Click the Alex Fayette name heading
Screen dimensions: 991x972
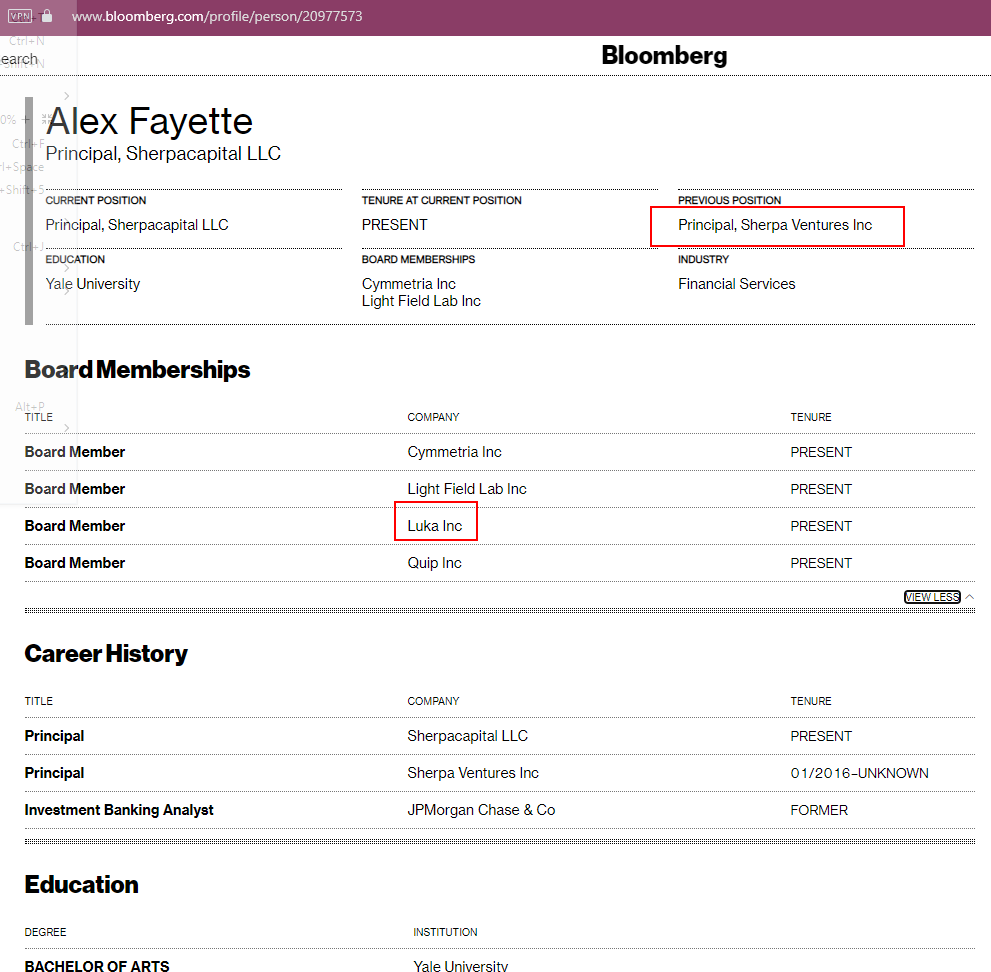click(149, 121)
